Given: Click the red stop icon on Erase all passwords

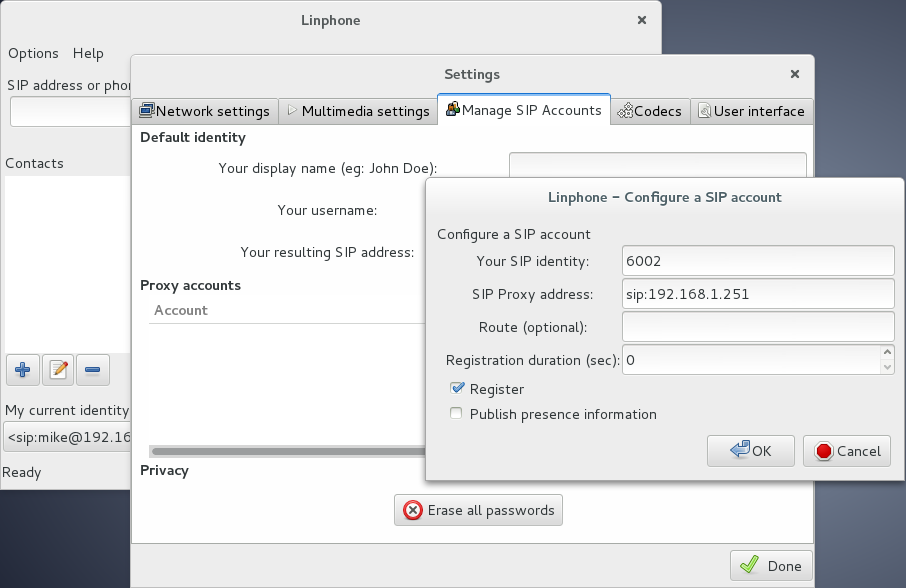Looking at the screenshot, I should [x=414, y=510].
